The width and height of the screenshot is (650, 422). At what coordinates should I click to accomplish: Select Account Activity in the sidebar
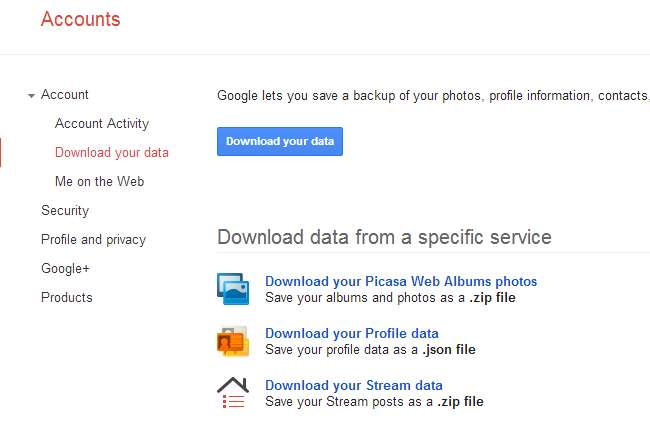tap(102, 124)
